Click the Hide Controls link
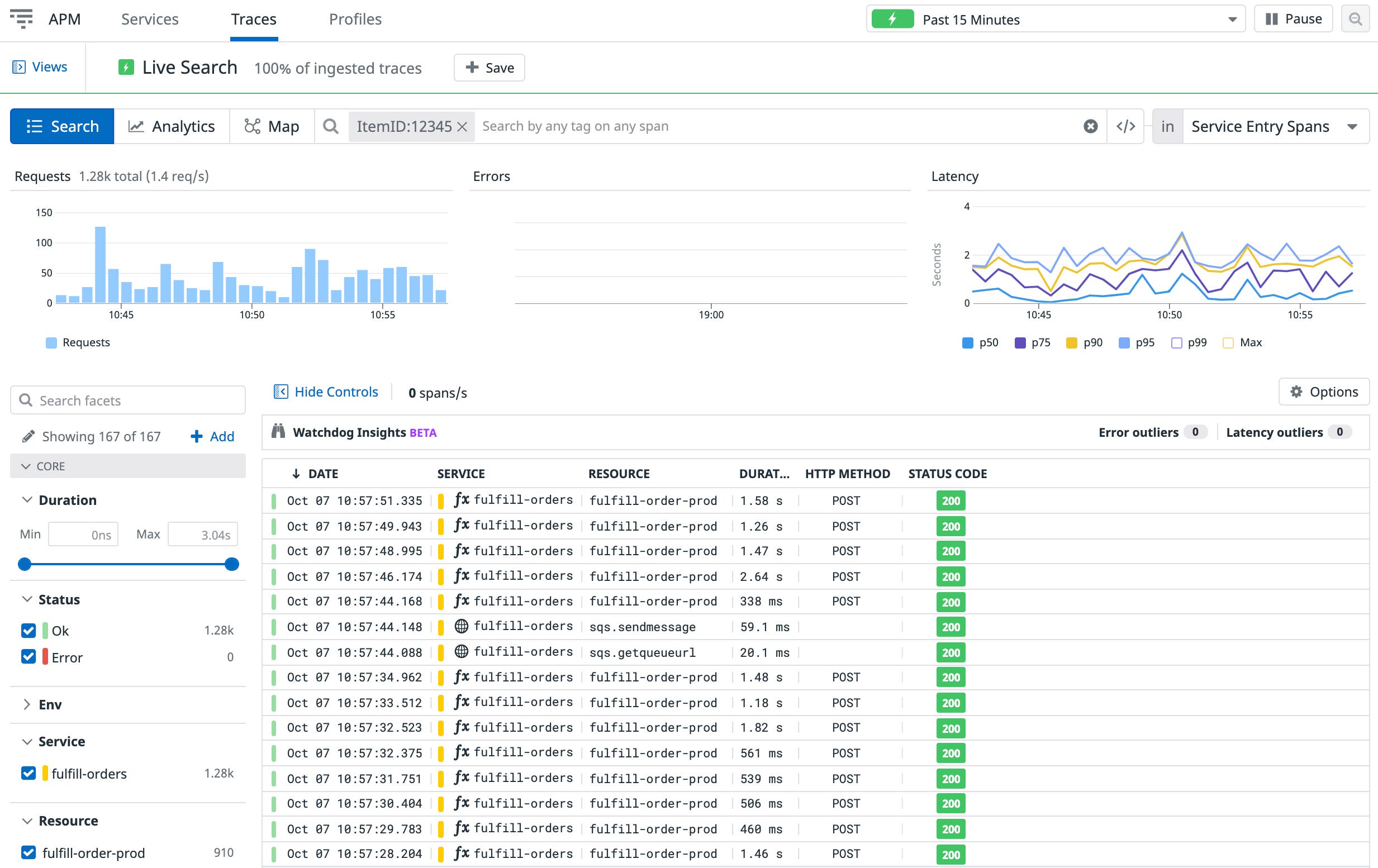 click(326, 392)
